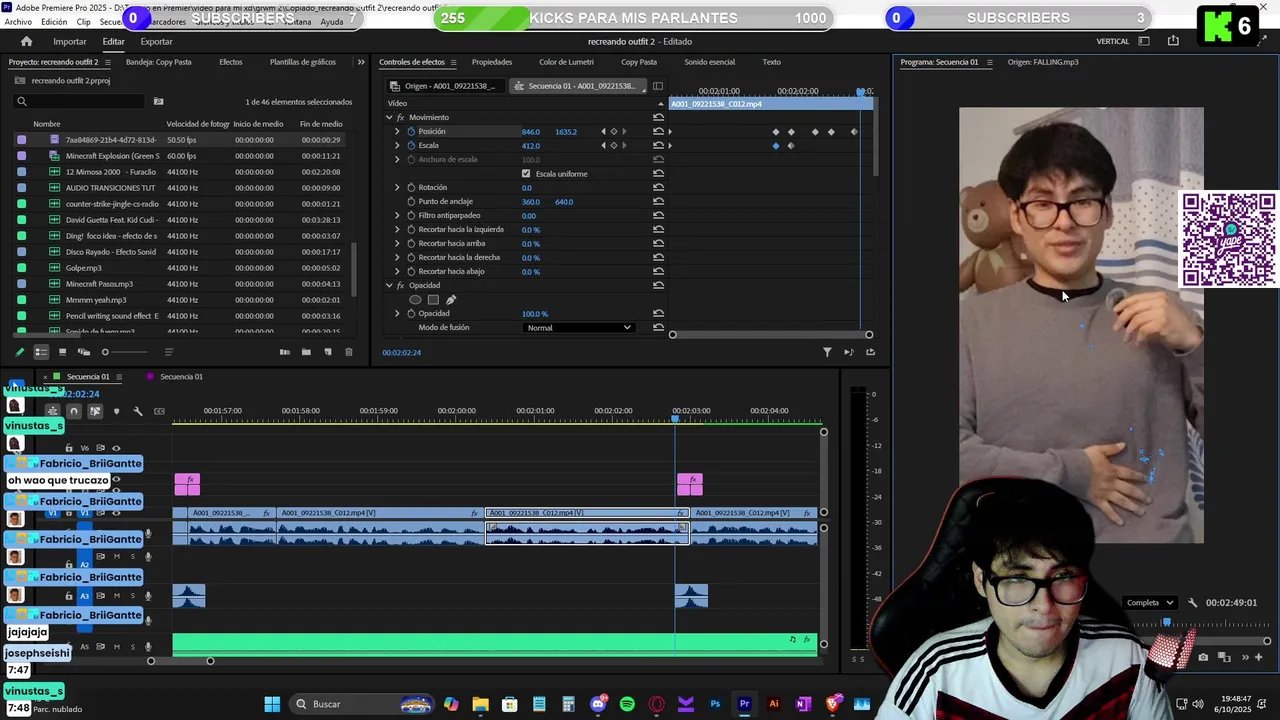Viewport: 1280px width, 720px height.
Task: Expand Recortar hacia arriba property
Action: 397,244
